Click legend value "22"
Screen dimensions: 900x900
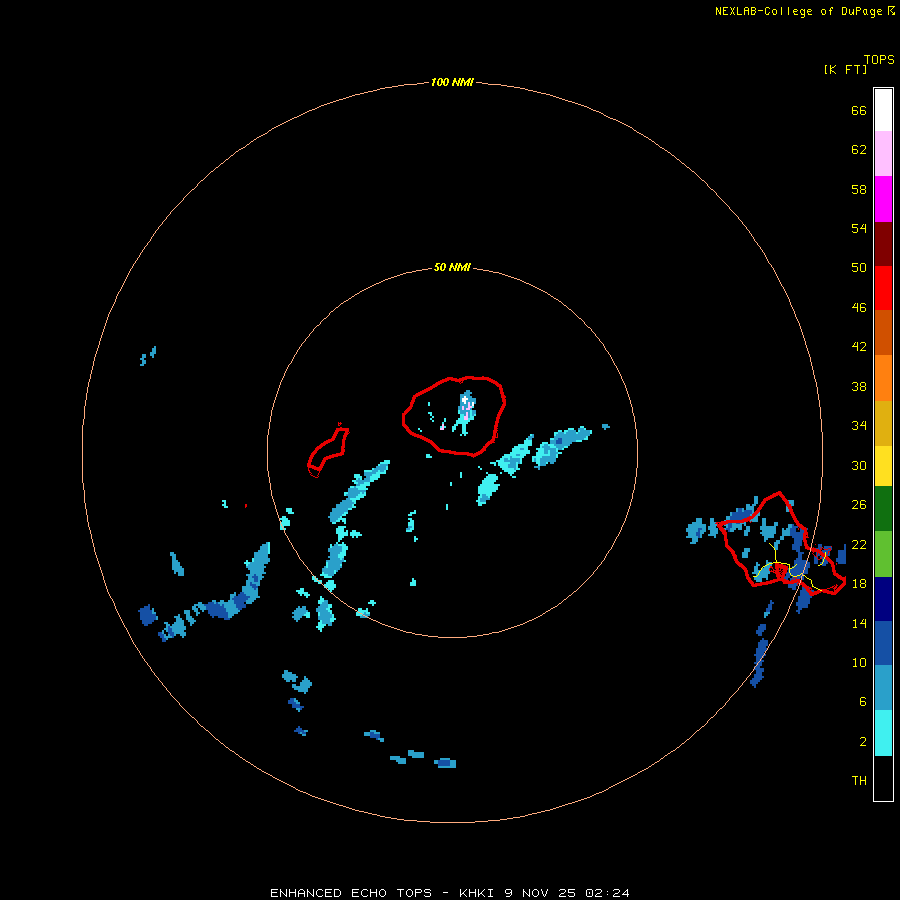(859, 544)
